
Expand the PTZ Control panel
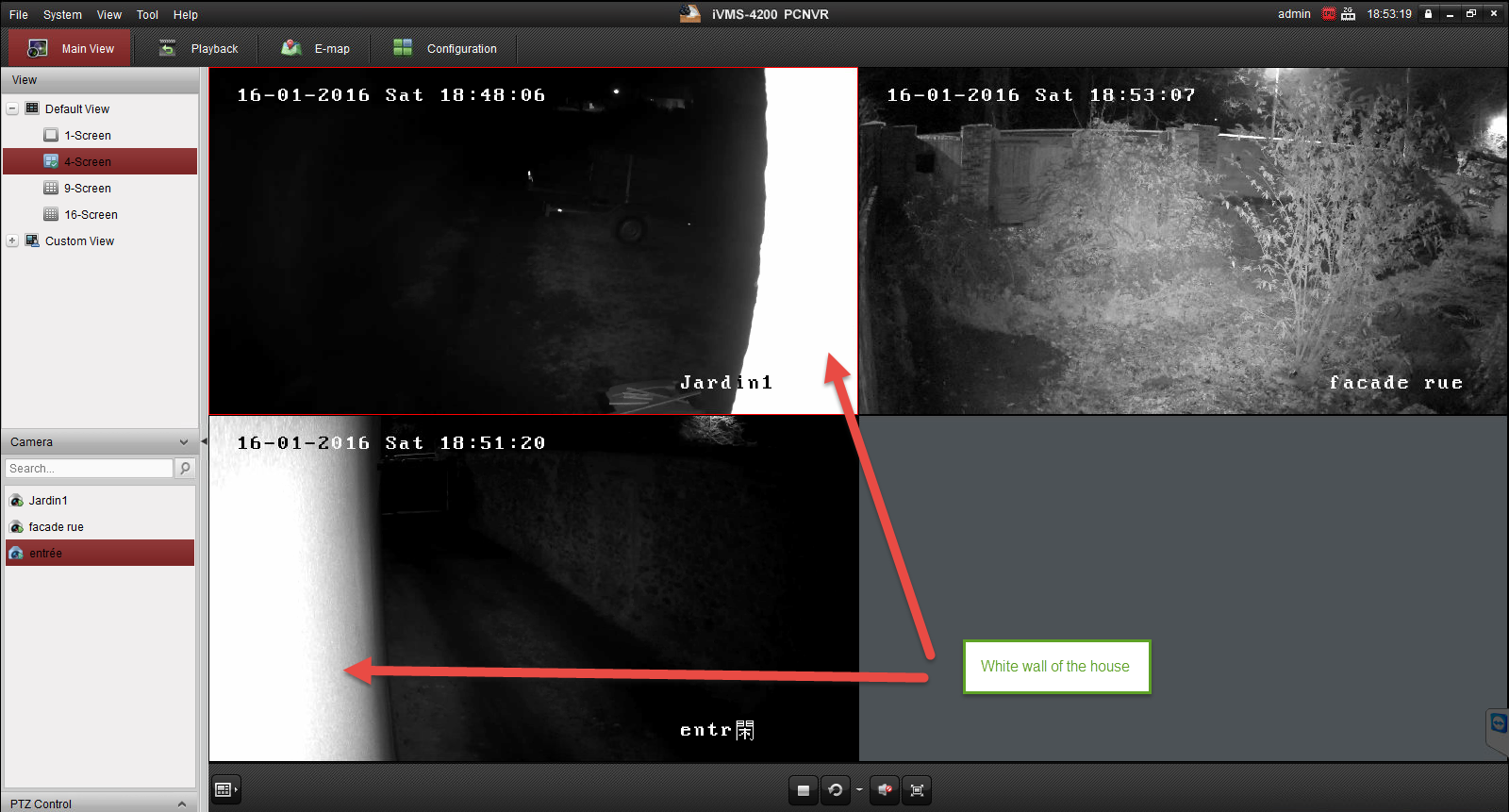pos(182,804)
